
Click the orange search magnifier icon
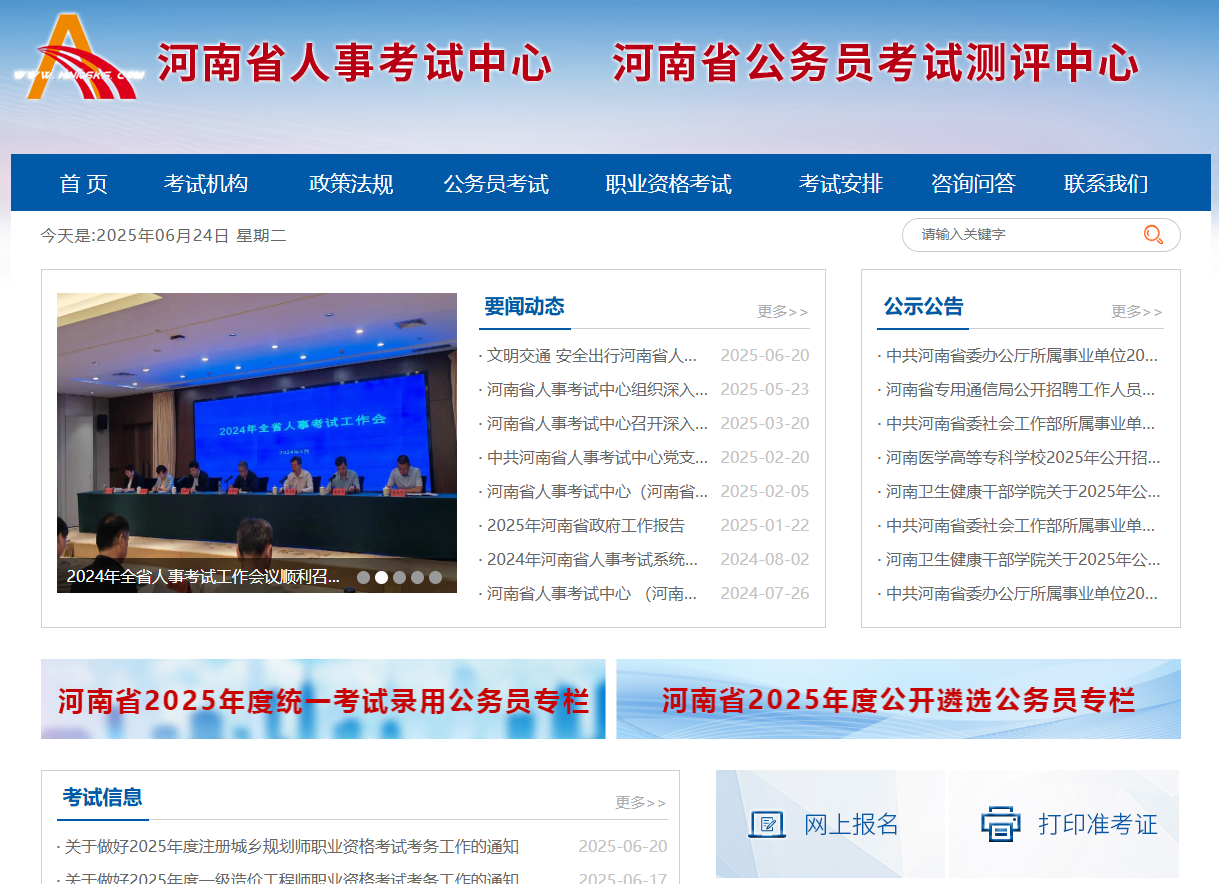pyautogui.click(x=1153, y=235)
